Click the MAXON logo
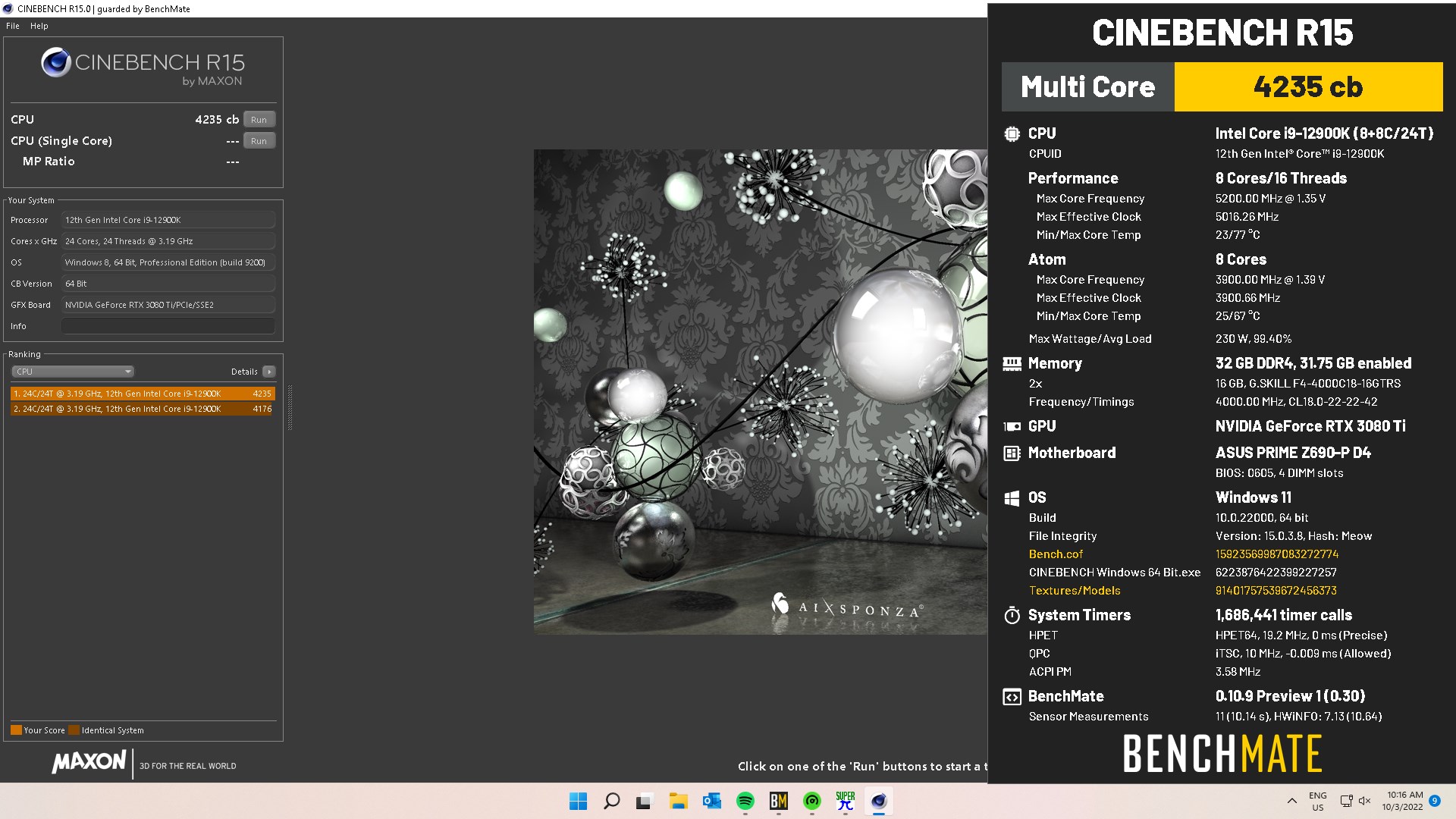 pyautogui.click(x=89, y=762)
